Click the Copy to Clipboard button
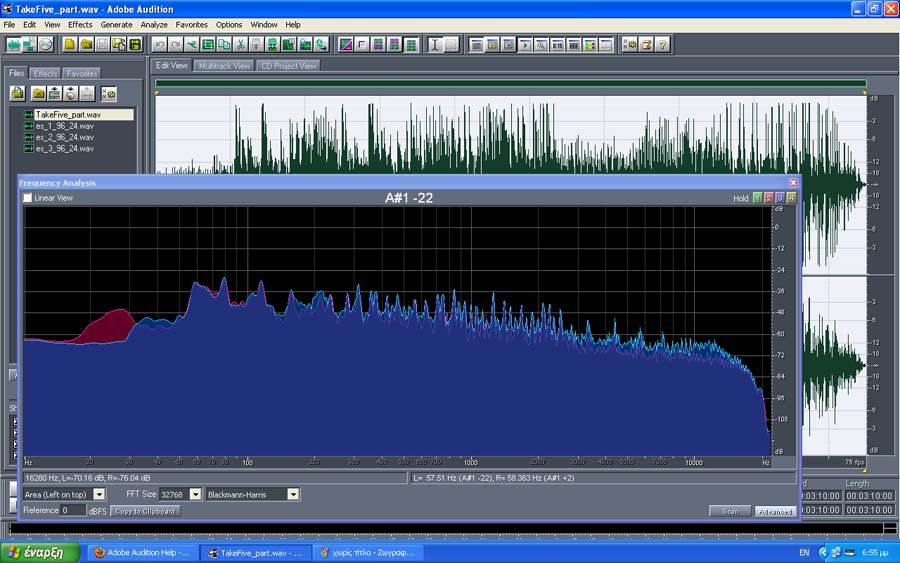The image size is (900, 563). (x=145, y=511)
